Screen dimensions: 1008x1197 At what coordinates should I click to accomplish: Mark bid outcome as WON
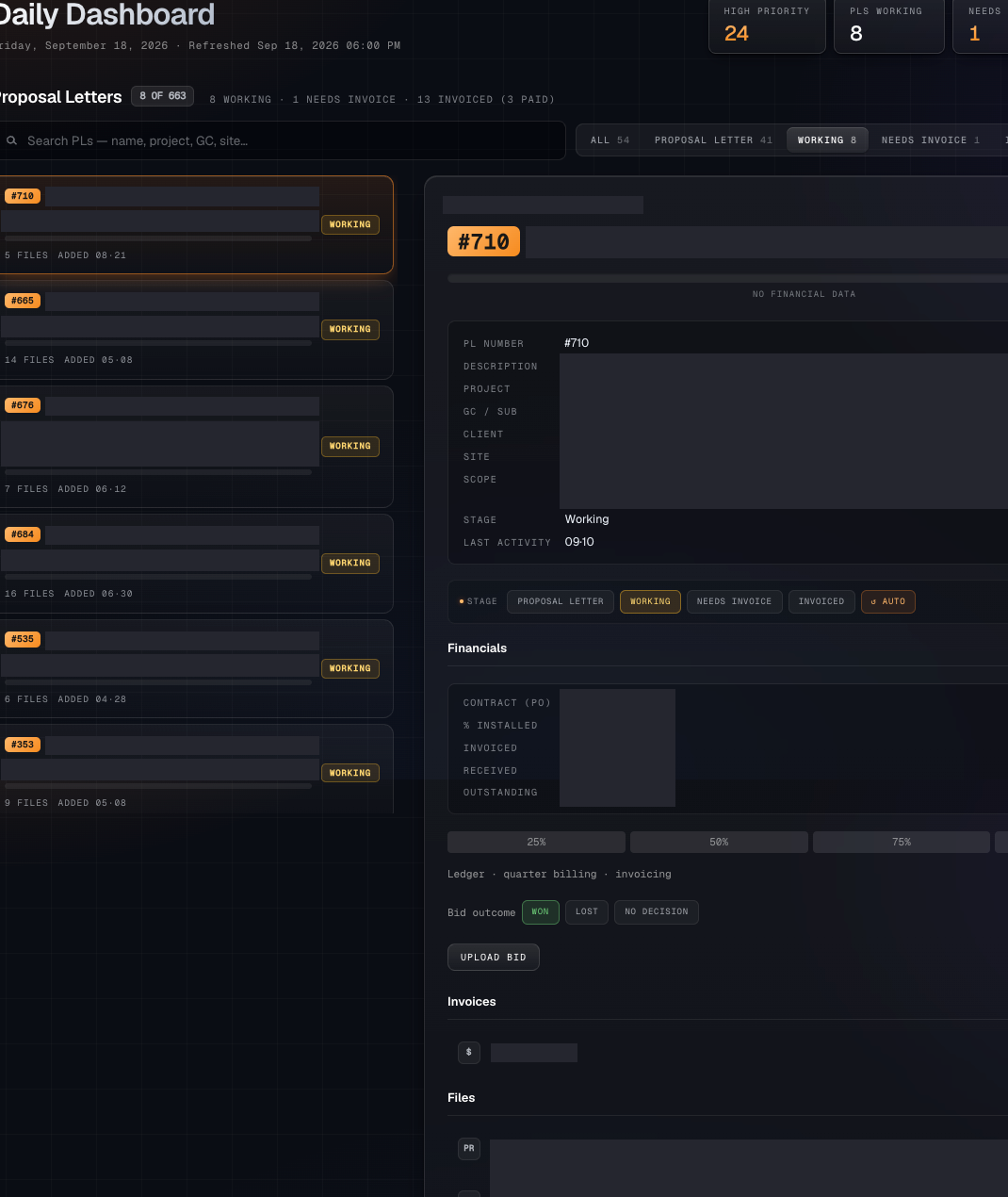click(x=540, y=911)
